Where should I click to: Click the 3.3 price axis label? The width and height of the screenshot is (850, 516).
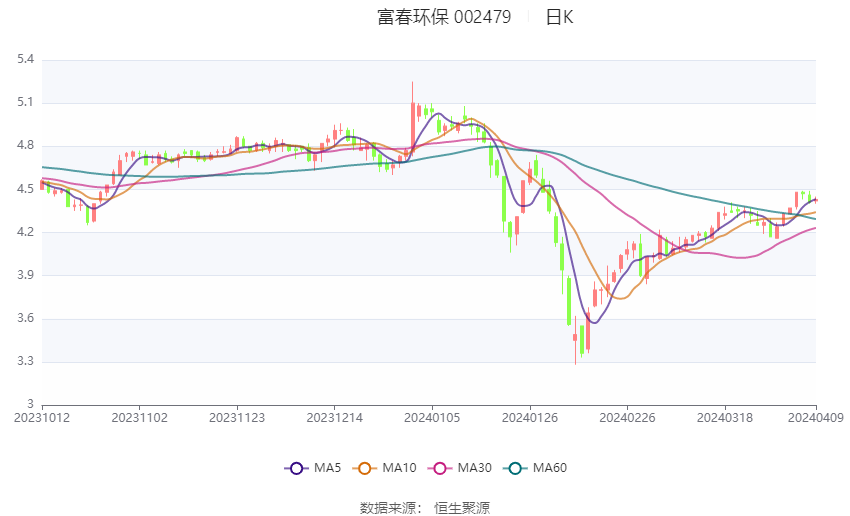point(25,361)
